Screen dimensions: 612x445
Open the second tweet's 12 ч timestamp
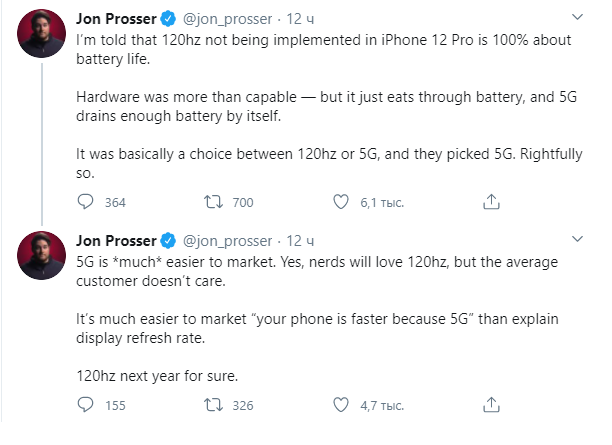point(301,241)
